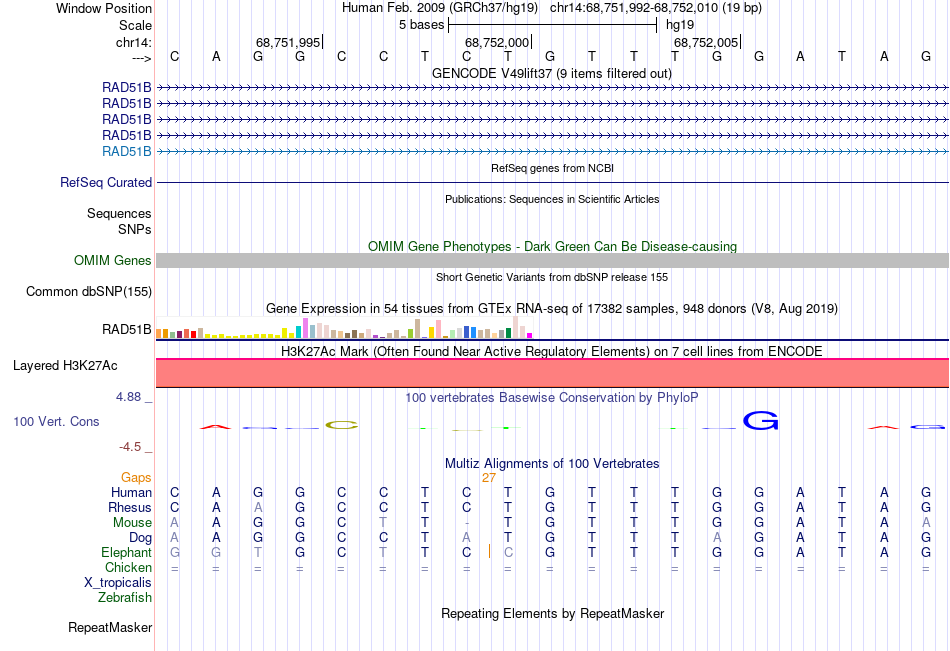The height and width of the screenshot is (651, 950).
Task: Open the H3K27Ac Mark track title
Action: [x=552, y=352]
